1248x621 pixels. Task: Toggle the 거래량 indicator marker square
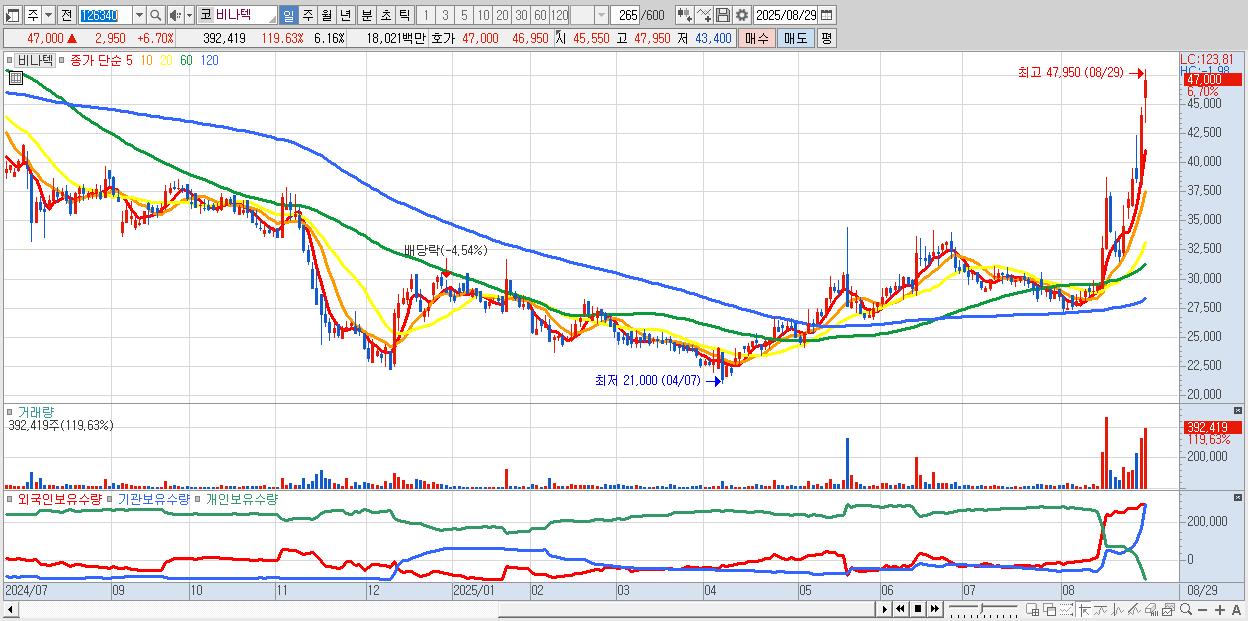click(10, 412)
